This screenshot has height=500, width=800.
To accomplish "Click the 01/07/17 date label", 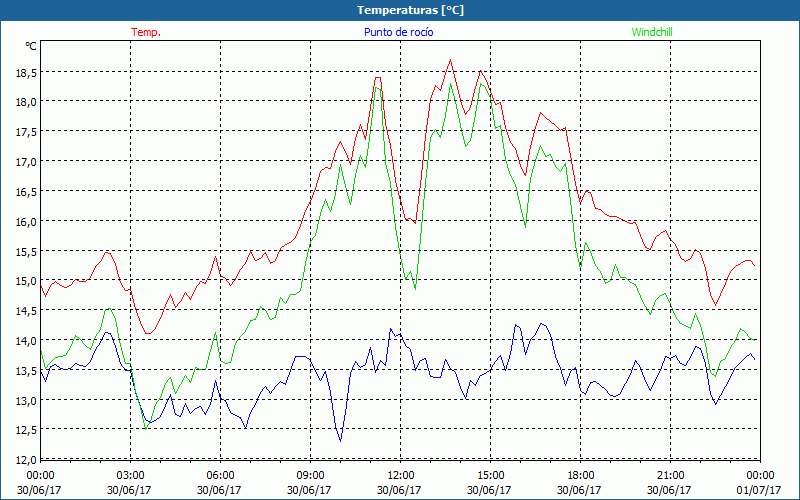I will pos(759,490).
